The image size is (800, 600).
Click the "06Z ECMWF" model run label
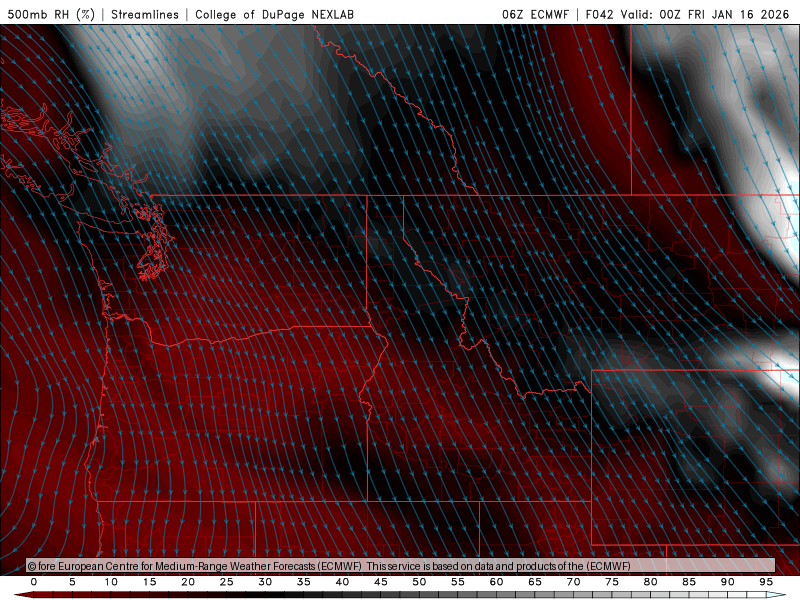point(535,14)
